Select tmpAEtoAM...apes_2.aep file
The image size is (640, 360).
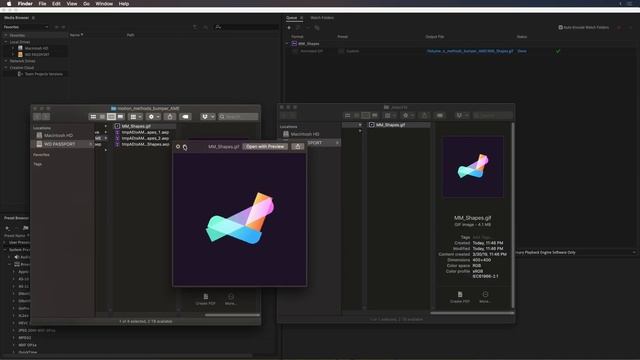click(144, 138)
